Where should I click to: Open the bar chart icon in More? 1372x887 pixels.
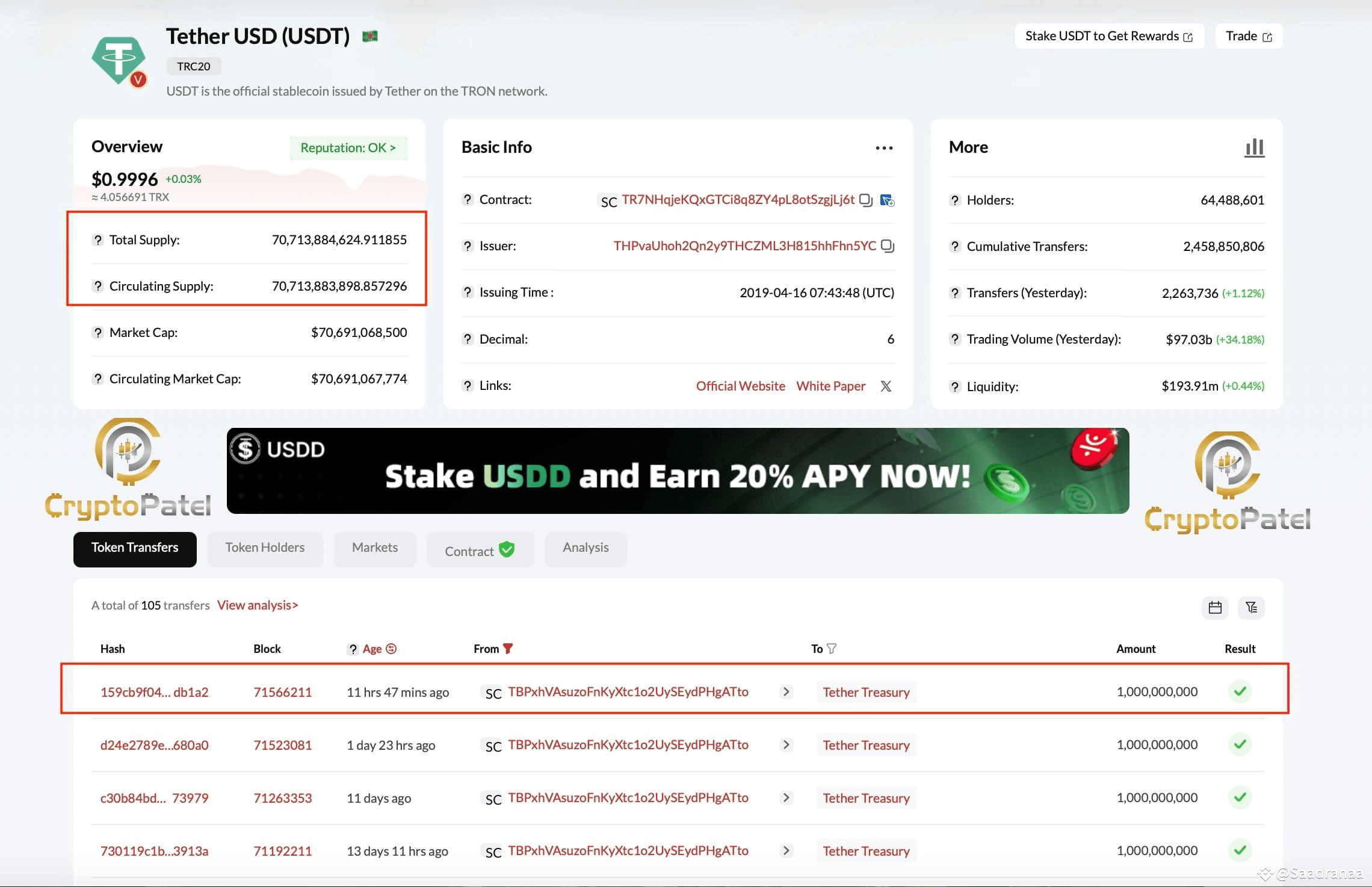point(1255,147)
